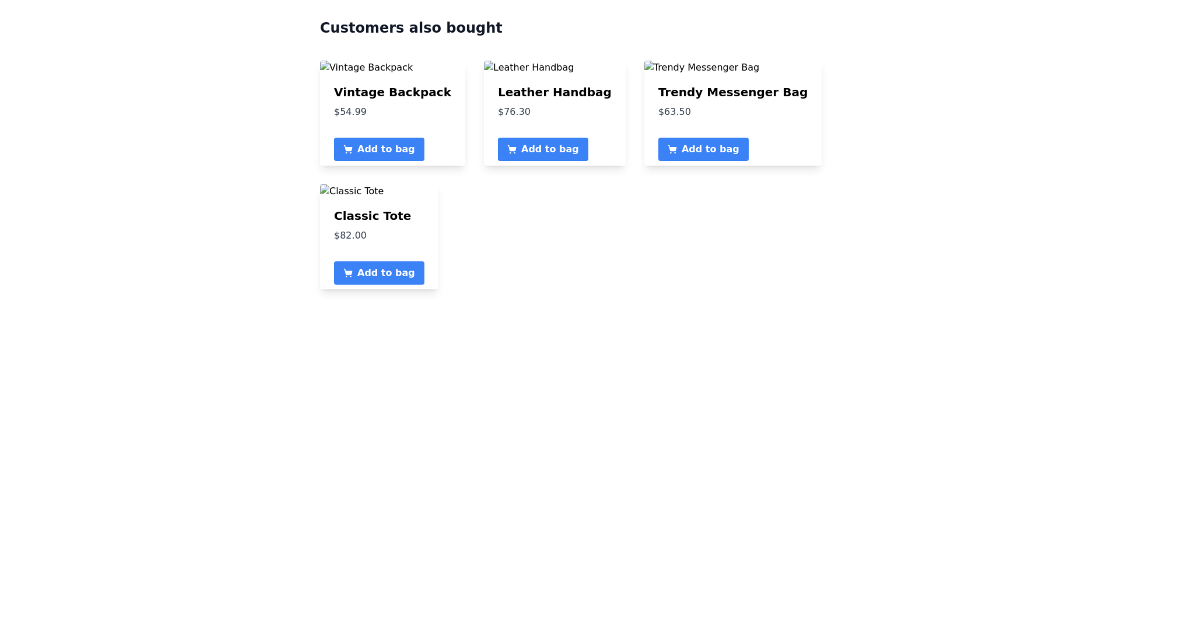Screen dimensions: 1200x630
Task: Add the Classic Tote to bag
Action: (379, 272)
